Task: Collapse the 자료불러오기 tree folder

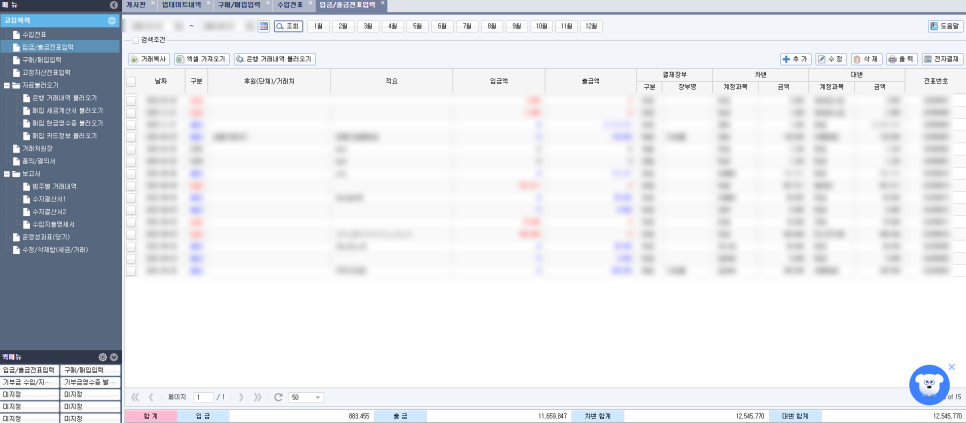Action: tap(7, 85)
